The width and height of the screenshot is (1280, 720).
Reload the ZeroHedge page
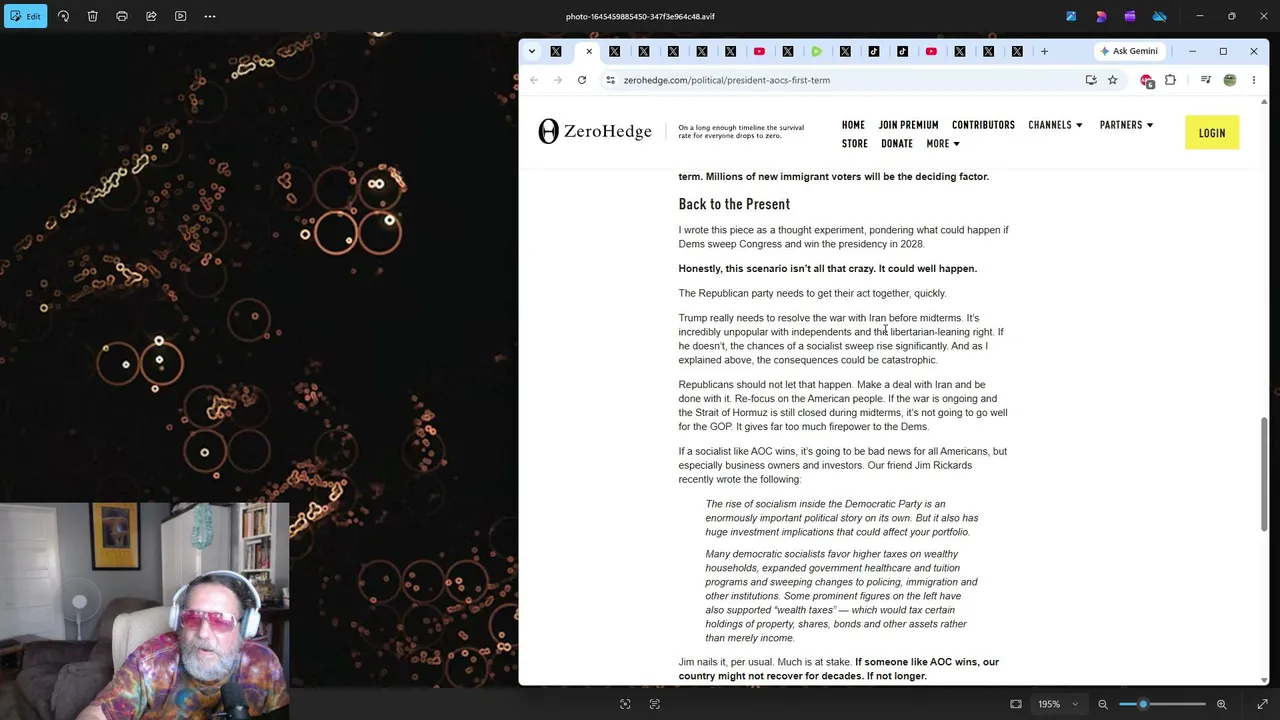(582, 80)
